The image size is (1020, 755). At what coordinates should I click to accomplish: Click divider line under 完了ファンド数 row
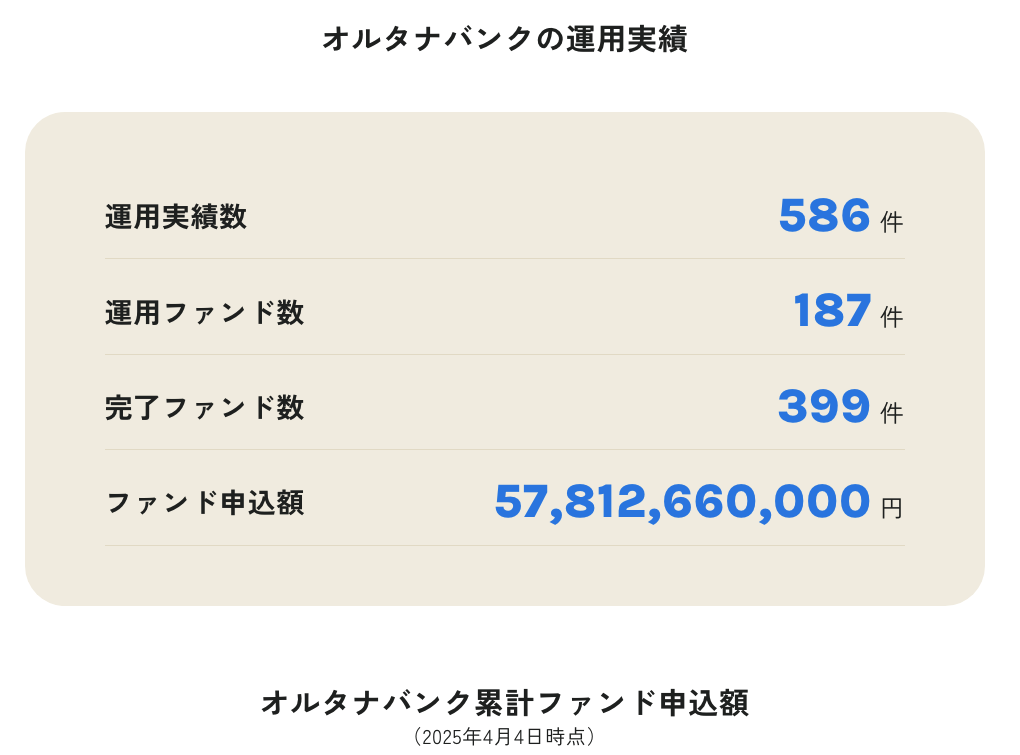click(x=505, y=449)
